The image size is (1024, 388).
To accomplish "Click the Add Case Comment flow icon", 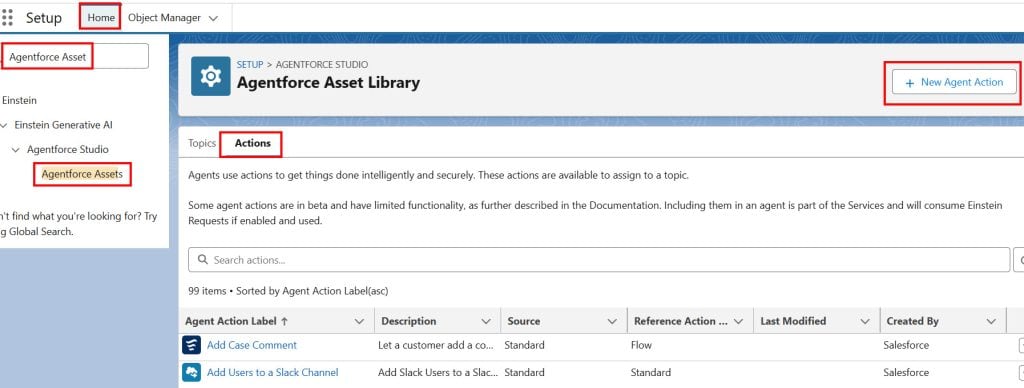I will pyautogui.click(x=191, y=345).
